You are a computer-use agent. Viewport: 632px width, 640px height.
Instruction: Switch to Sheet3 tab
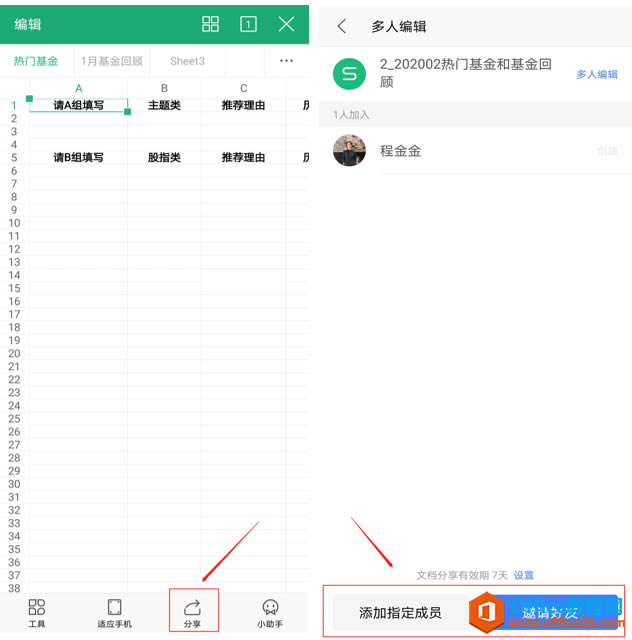(187, 61)
